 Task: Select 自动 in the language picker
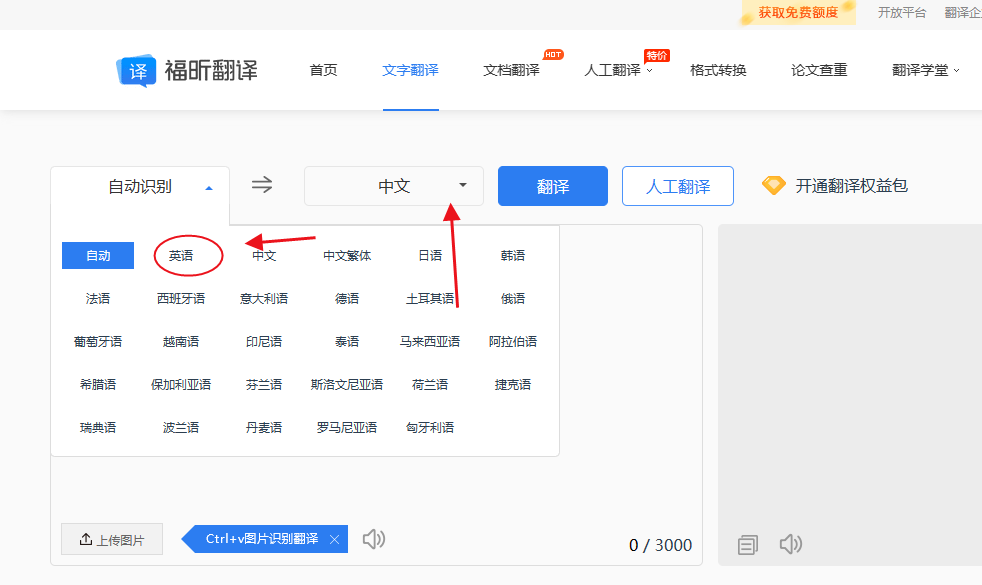click(97, 255)
